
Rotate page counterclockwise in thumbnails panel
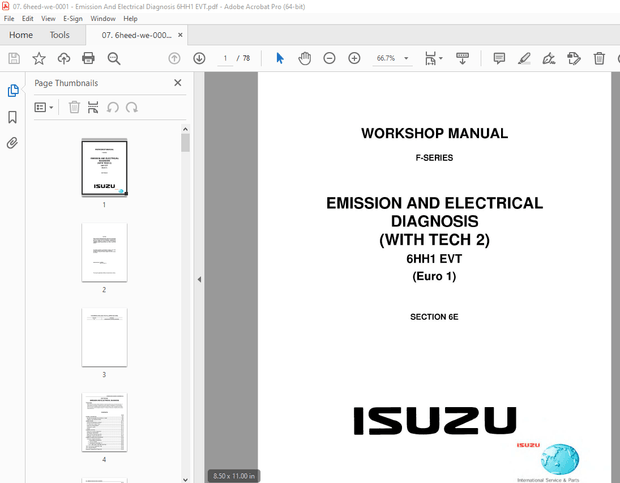click(113, 107)
